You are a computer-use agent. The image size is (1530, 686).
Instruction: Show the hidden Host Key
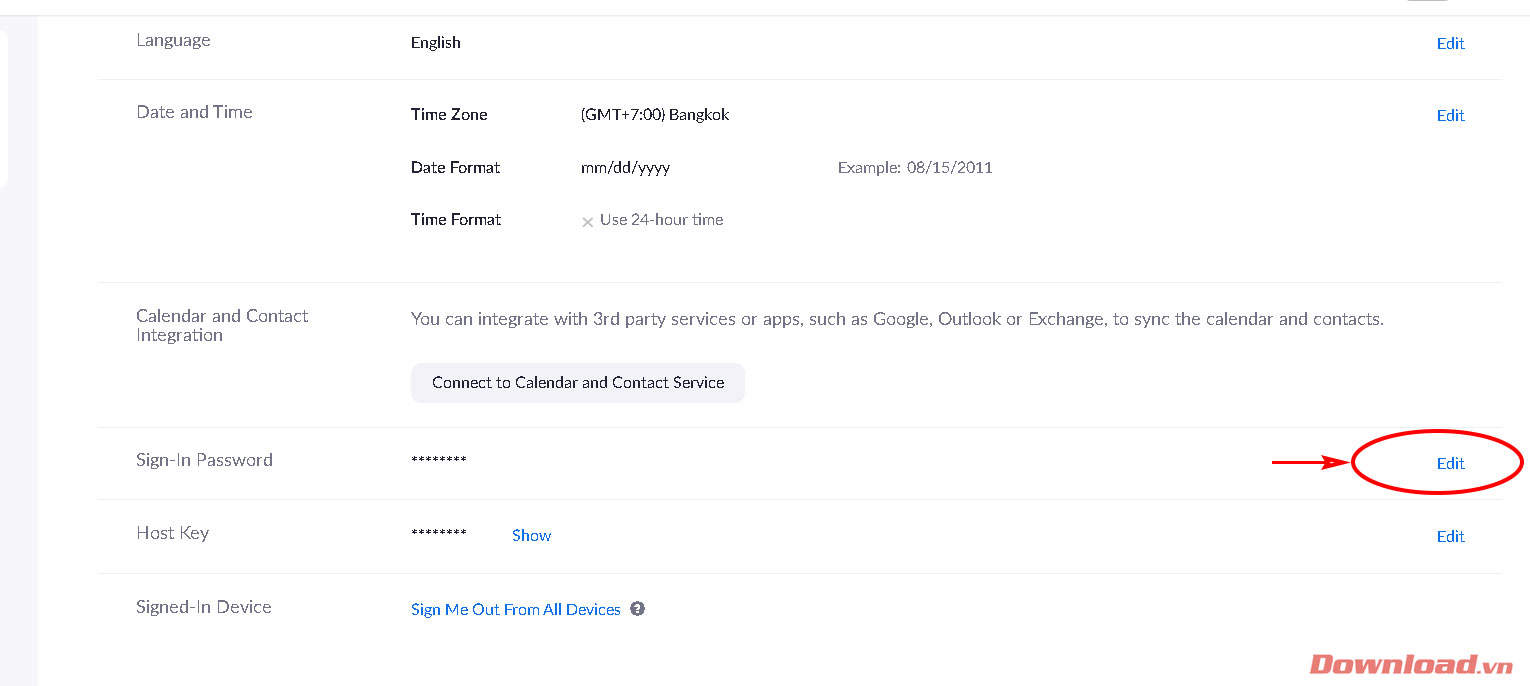click(531, 535)
